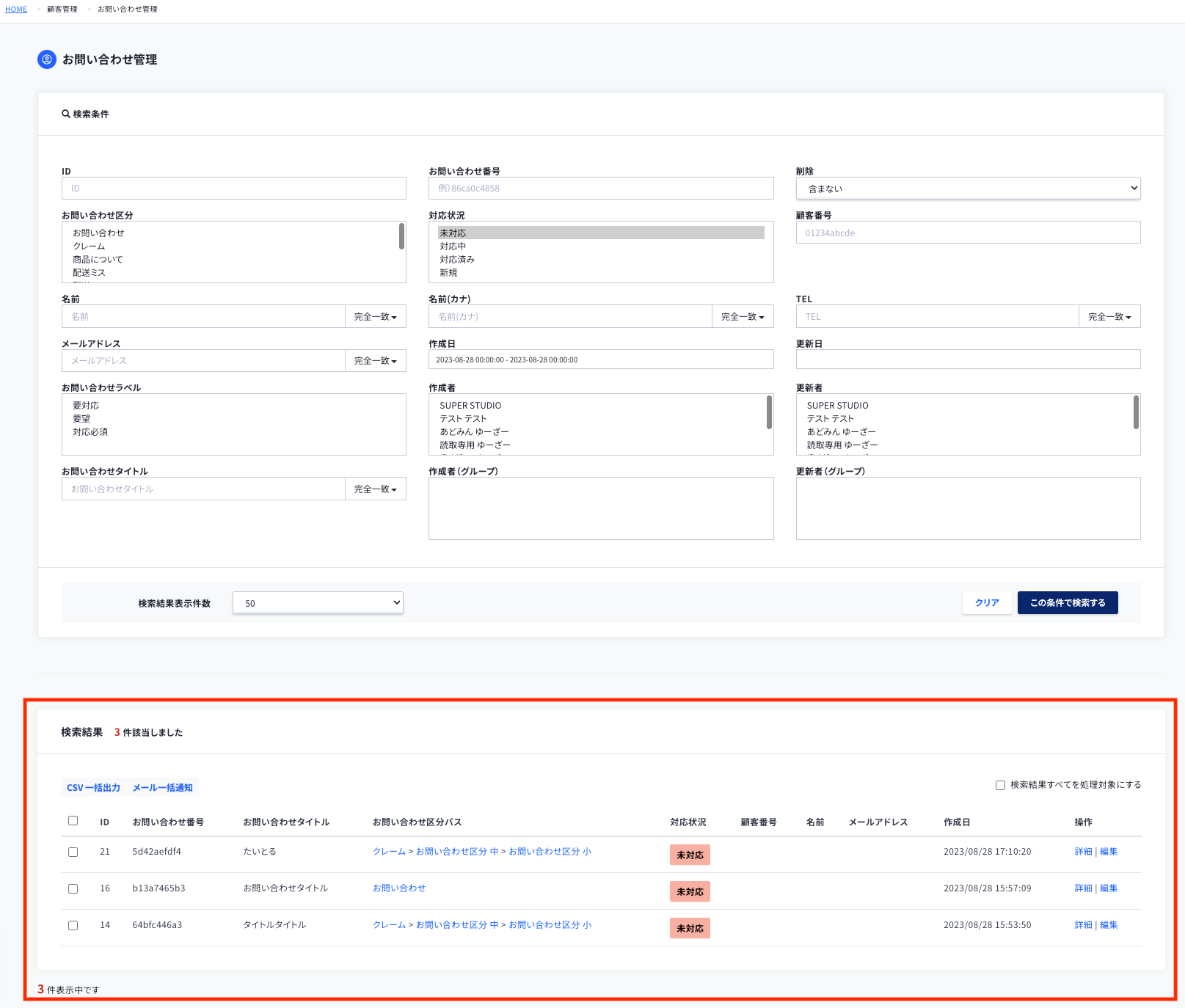Open 編集 for inquiry b13a7465b3
The height and width of the screenshot is (1008, 1185).
pos(1109,888)
